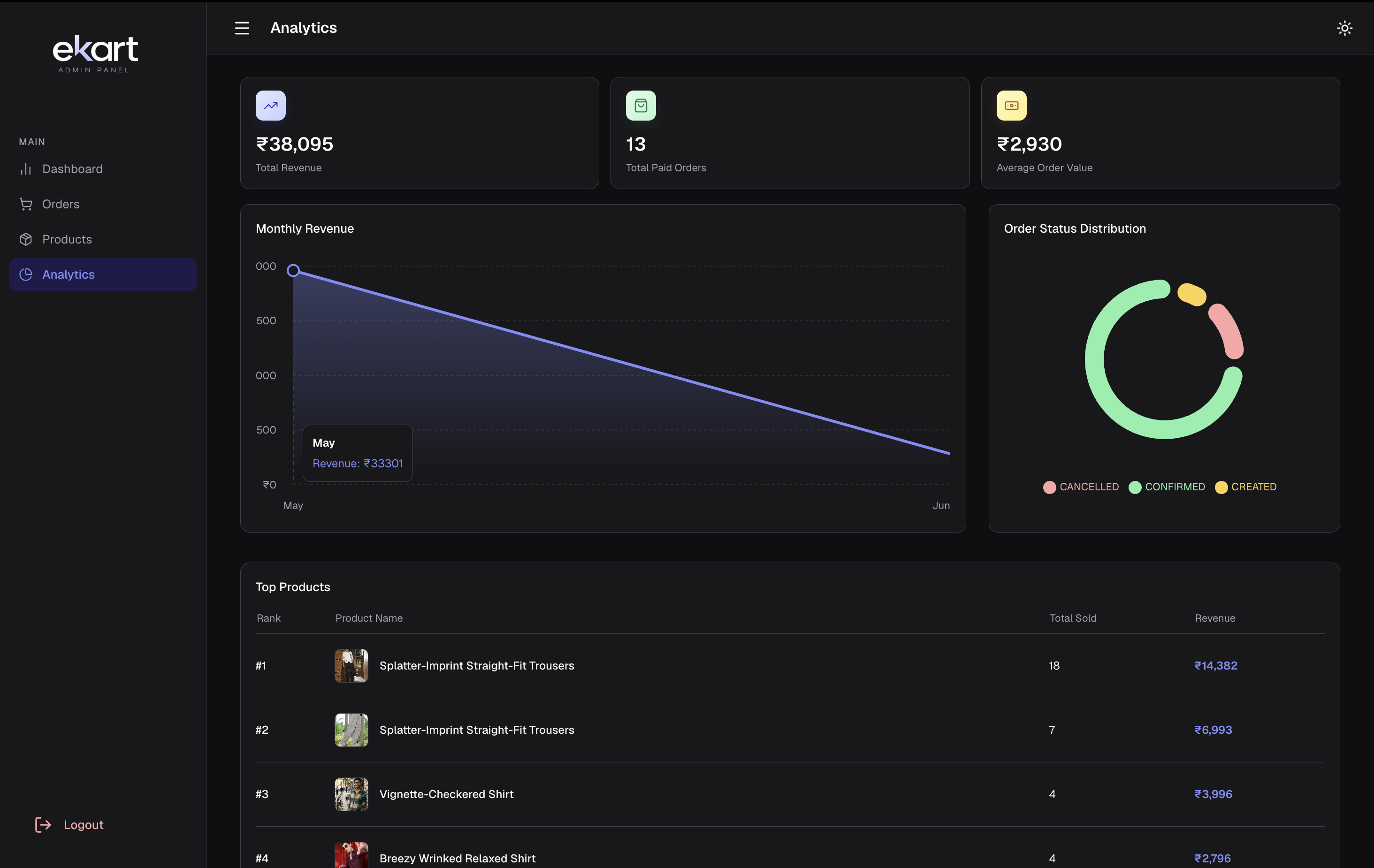
Task: Go to Orders in sidebar
Action: [x=103, y=204]
